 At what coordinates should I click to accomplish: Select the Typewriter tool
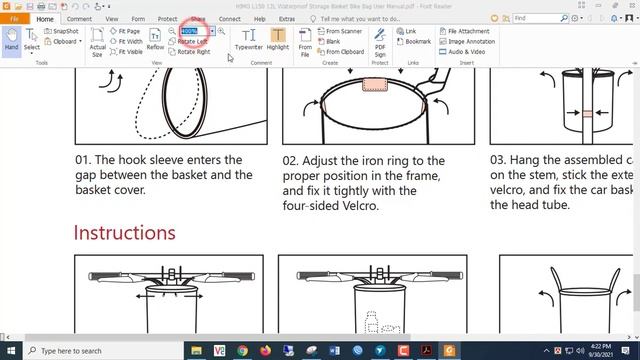[249, 40]
